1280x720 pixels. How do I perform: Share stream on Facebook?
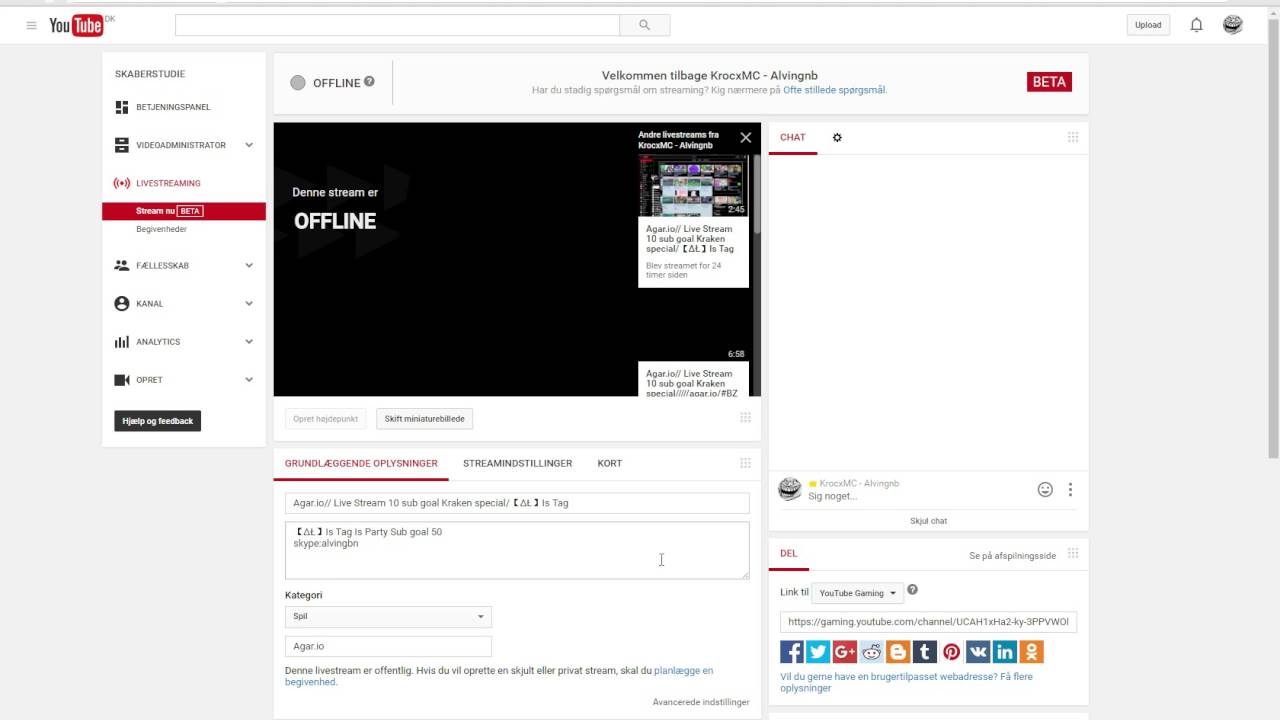(x=792, y=652)
